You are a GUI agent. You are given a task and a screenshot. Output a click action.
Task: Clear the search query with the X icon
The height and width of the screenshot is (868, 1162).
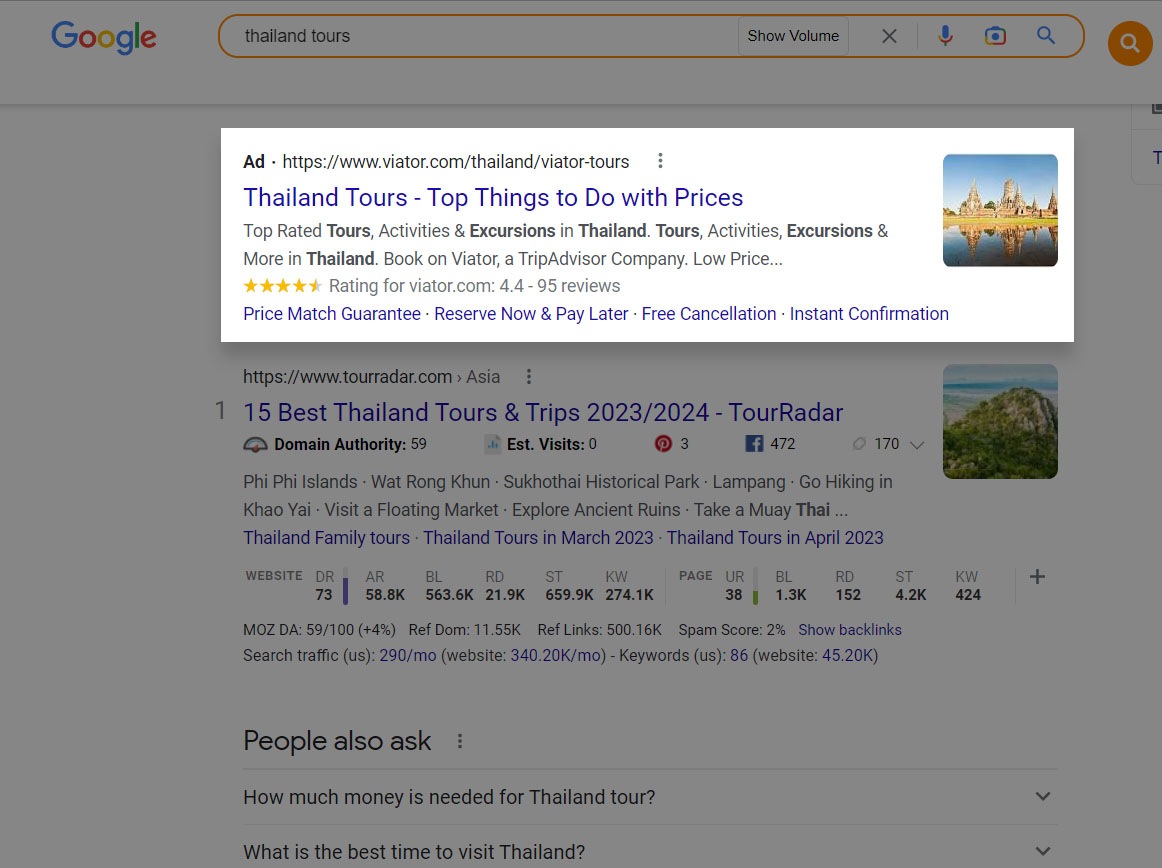[888, 35]
